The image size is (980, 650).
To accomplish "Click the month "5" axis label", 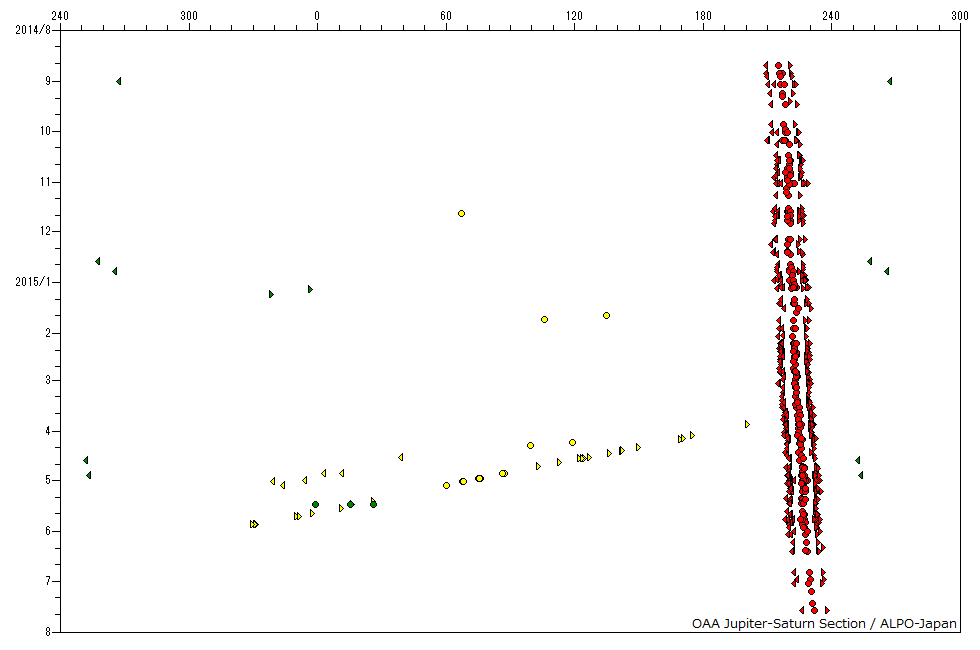I will [48, 480].
